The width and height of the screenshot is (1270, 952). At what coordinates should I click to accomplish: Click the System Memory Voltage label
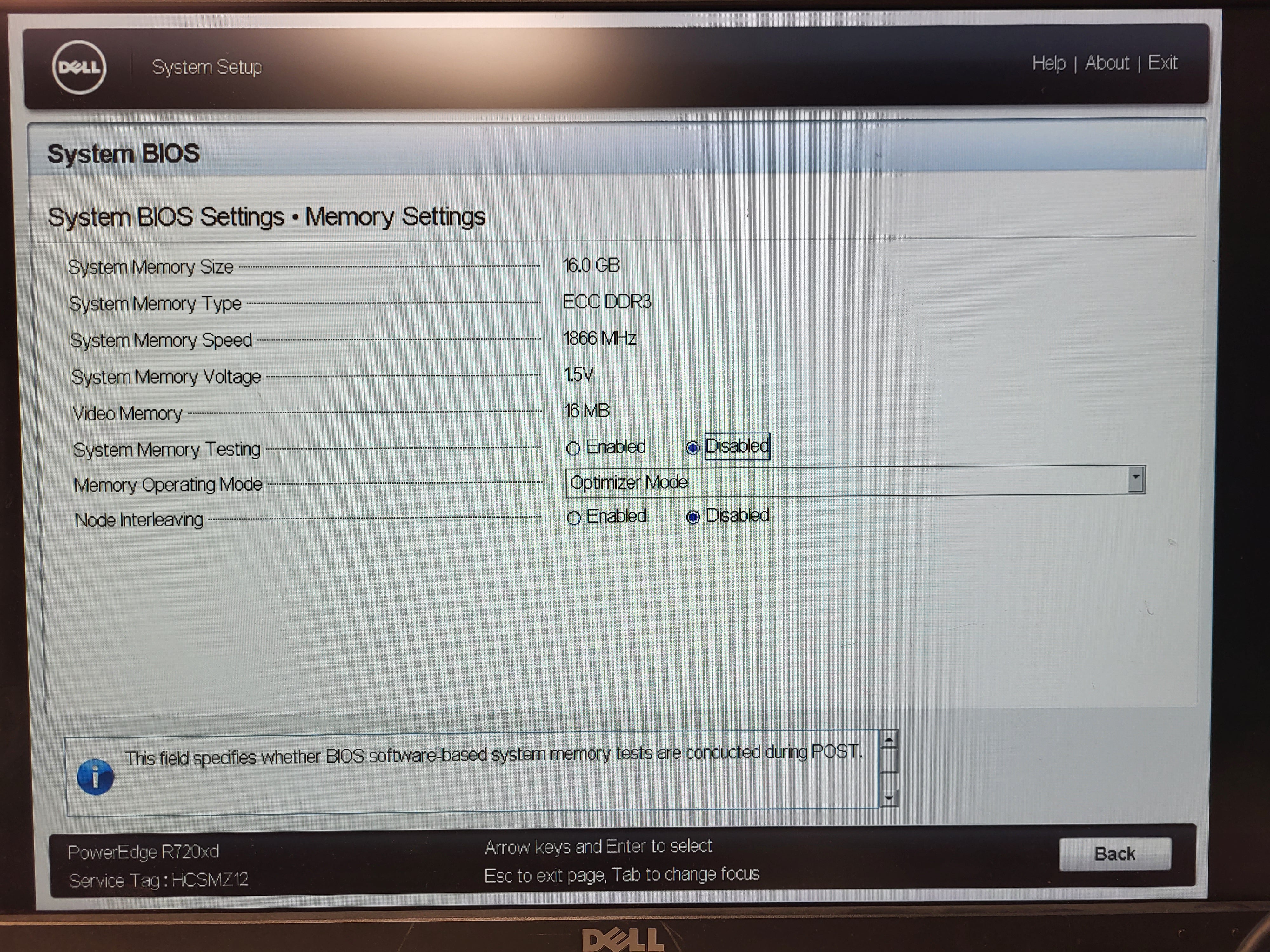click(166, 377)
